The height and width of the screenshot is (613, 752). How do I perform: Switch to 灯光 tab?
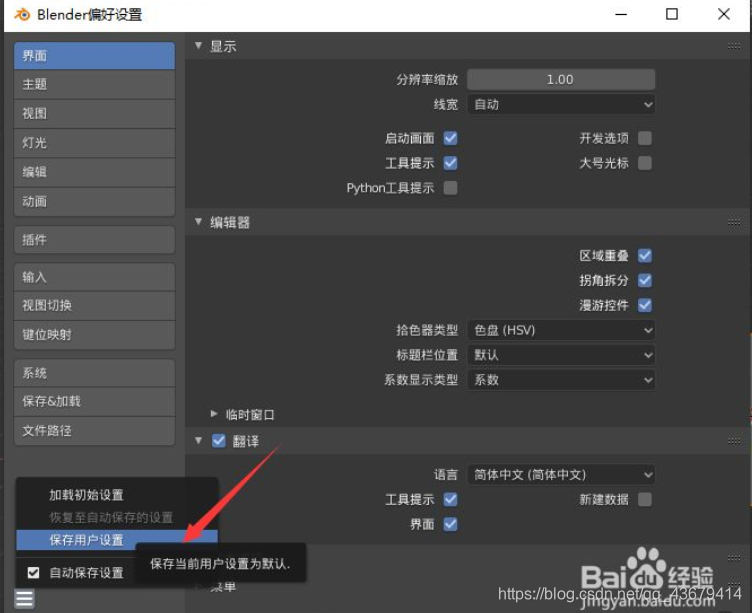(x=94, y=143)
